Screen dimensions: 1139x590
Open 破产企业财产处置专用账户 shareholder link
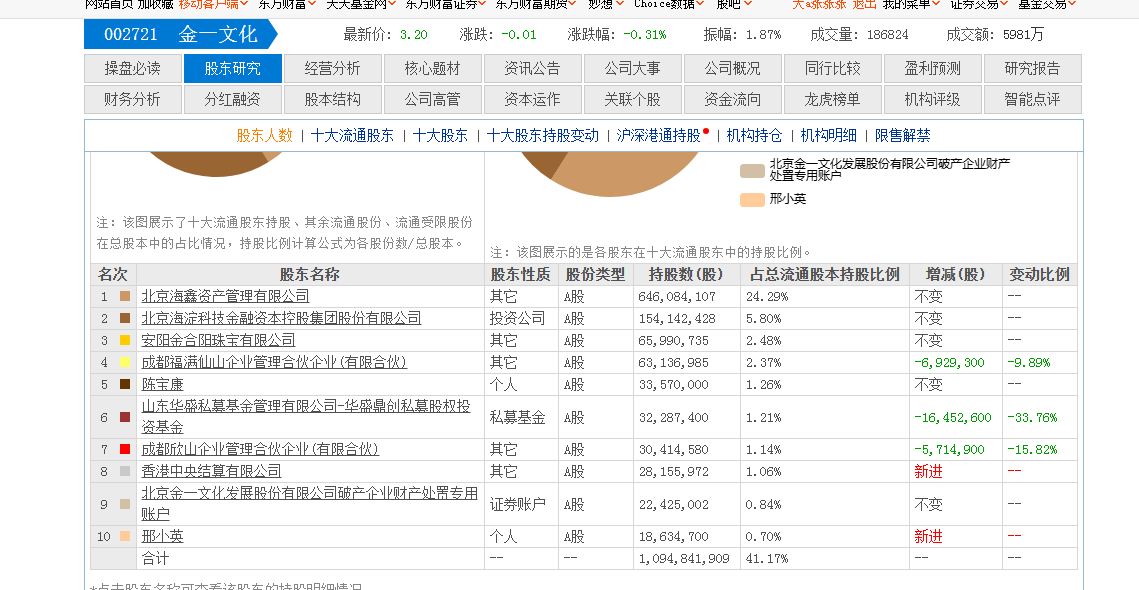[x=309, y=504]
